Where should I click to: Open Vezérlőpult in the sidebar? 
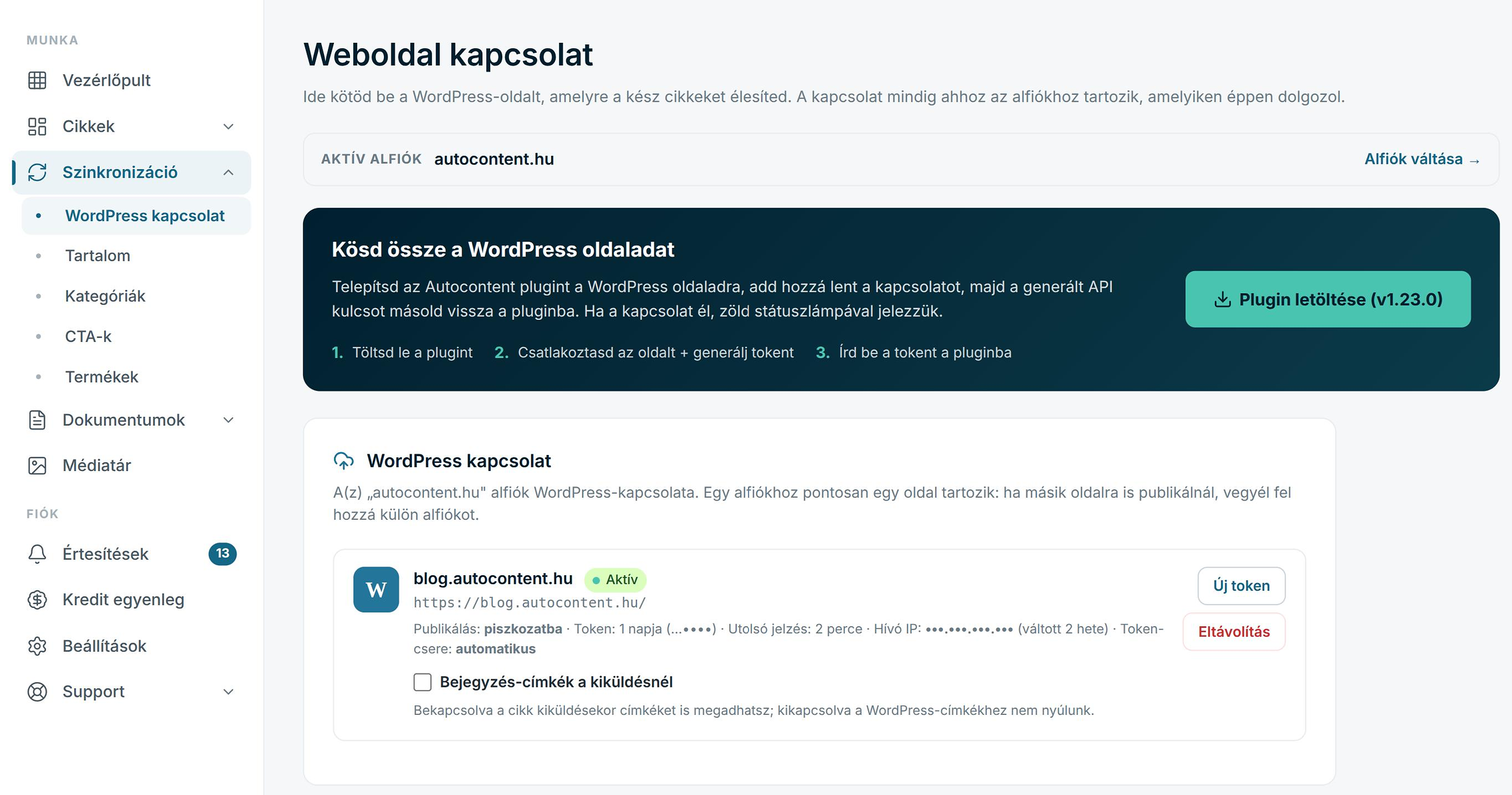tap(131, 80)
